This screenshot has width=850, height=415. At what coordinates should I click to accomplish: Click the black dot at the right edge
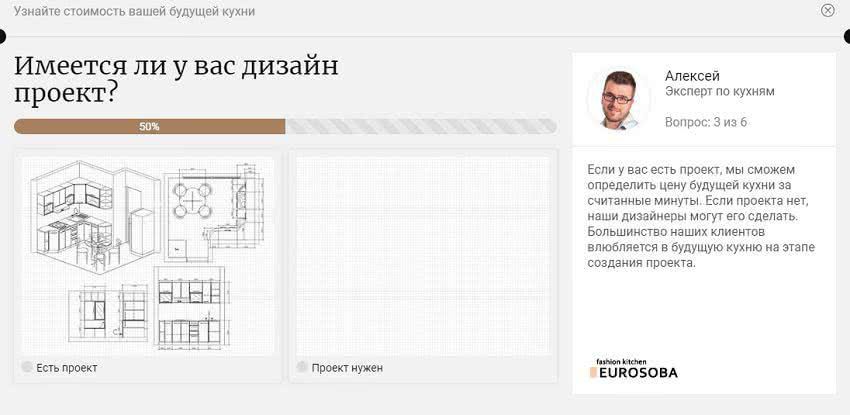tap(846, 37)
